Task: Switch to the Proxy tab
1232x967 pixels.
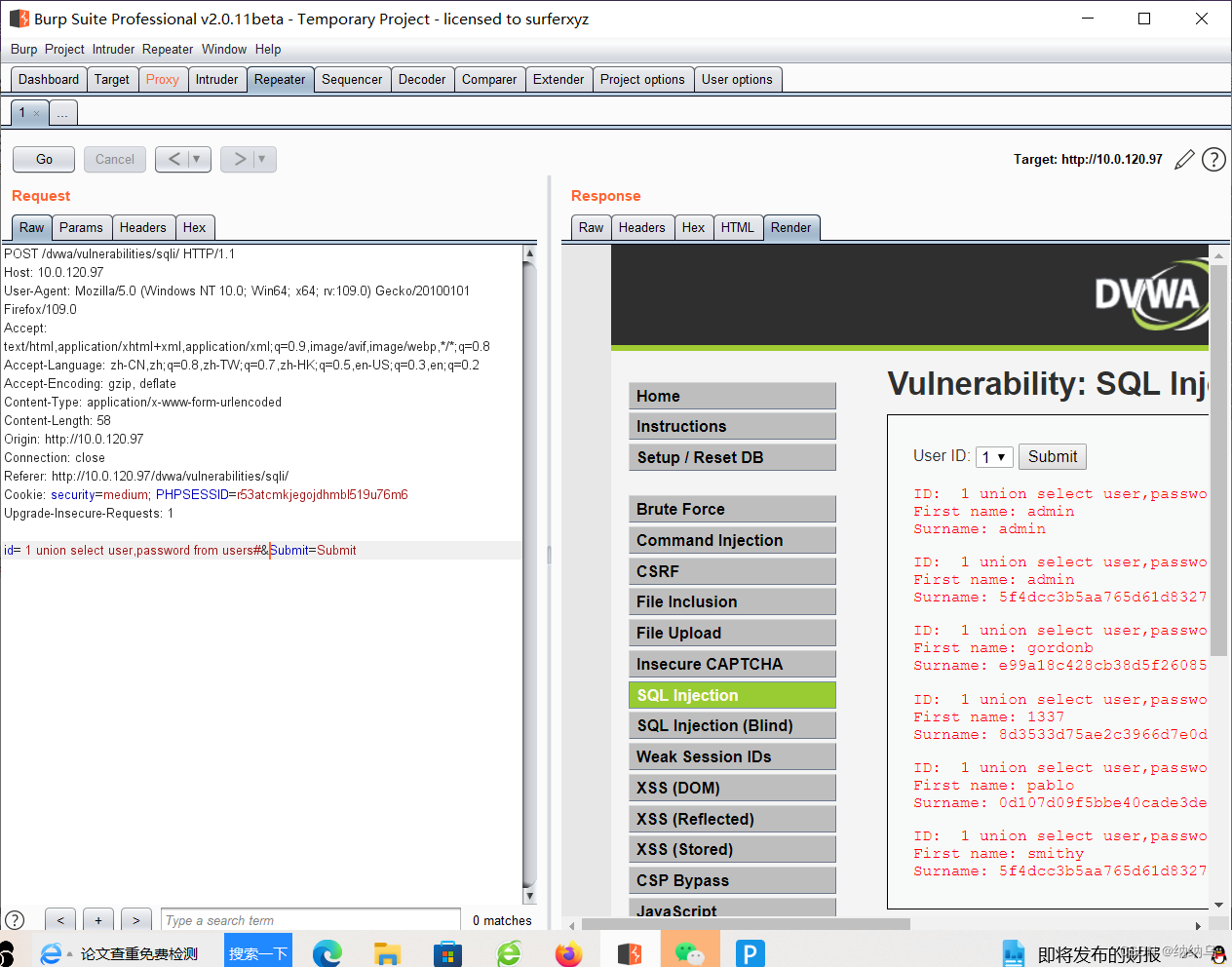Action: pos(163,79)
